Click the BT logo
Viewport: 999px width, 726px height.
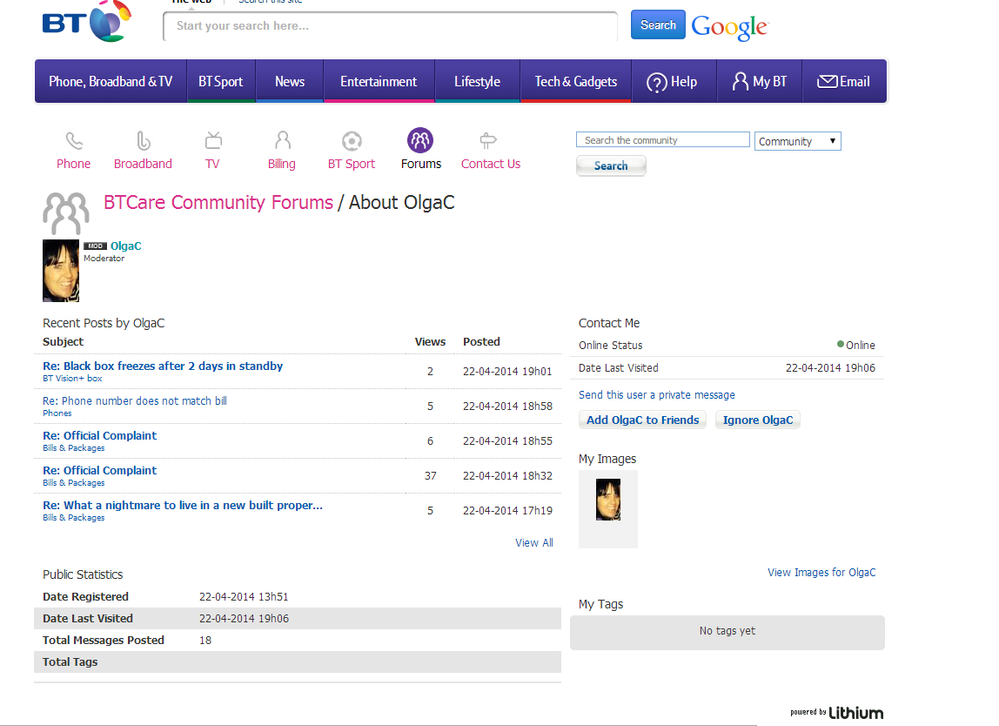coord(87,22)
